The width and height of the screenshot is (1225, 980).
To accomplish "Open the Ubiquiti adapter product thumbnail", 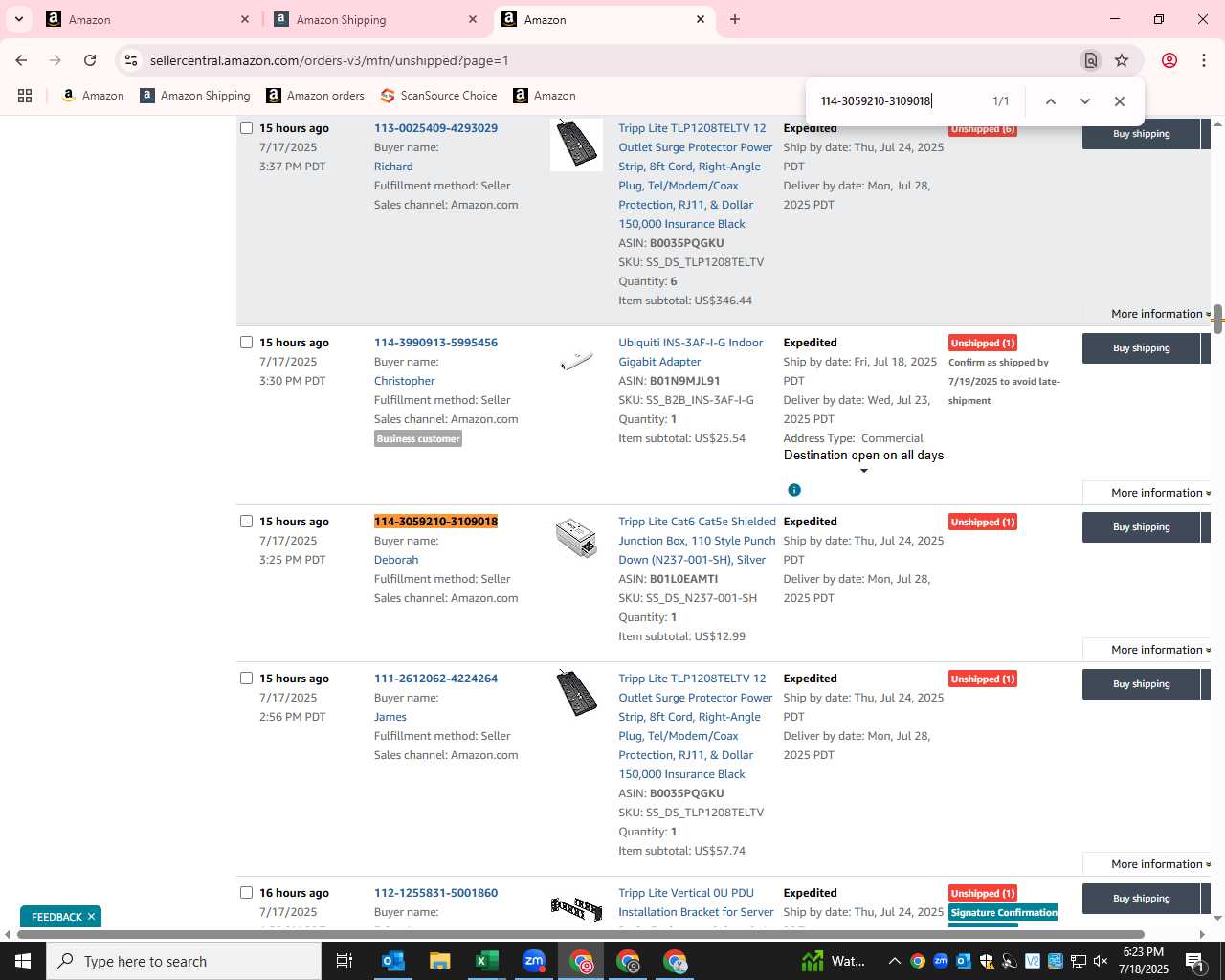I will 576,361.
